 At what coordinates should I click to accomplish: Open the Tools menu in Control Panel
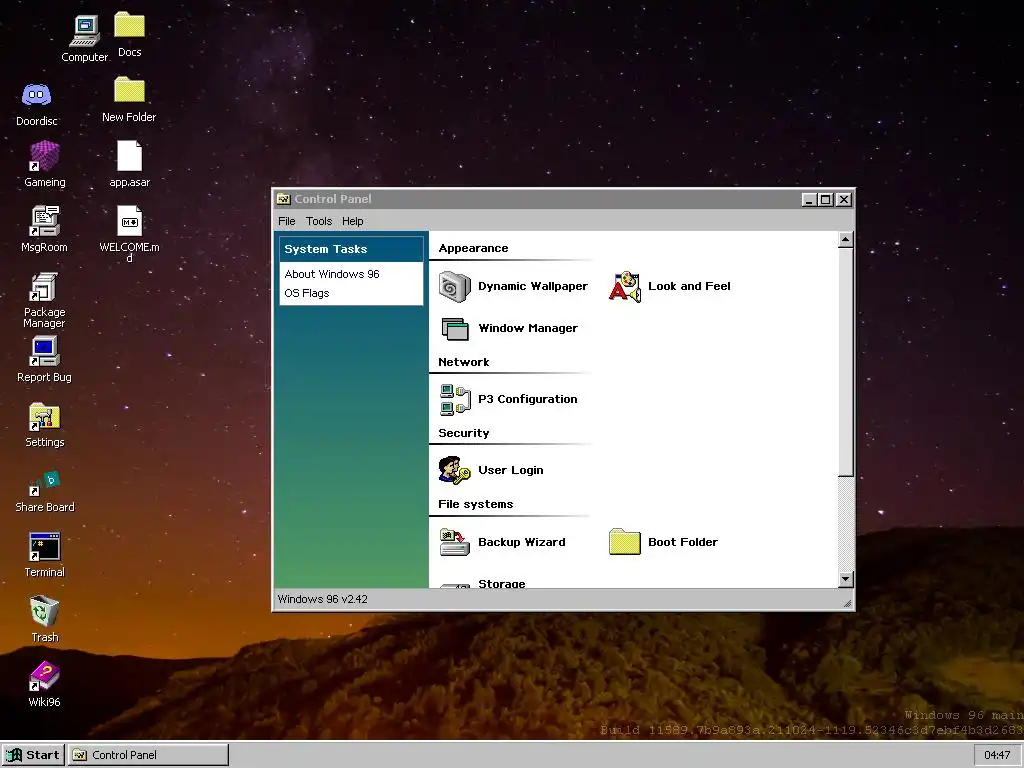tap(319, 221)
